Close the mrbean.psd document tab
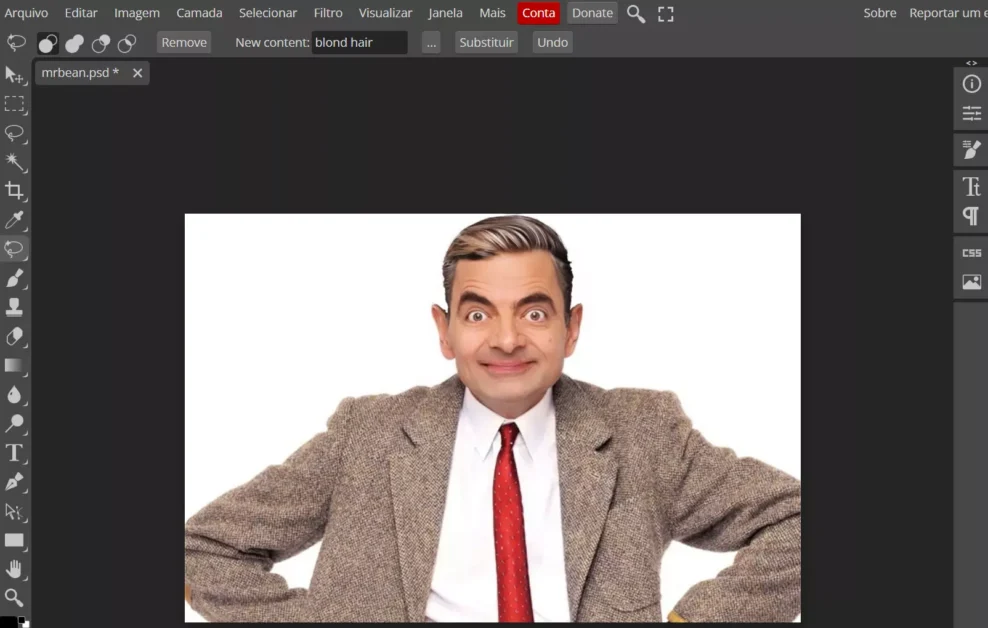 [x=137, y=73]
